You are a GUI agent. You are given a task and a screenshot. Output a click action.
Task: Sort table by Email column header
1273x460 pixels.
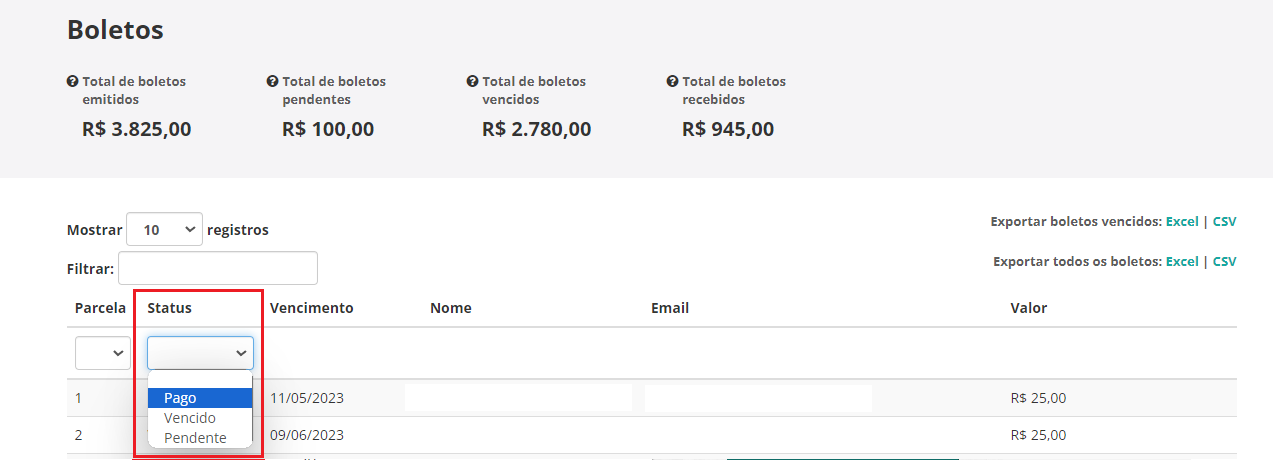[670, 308]
